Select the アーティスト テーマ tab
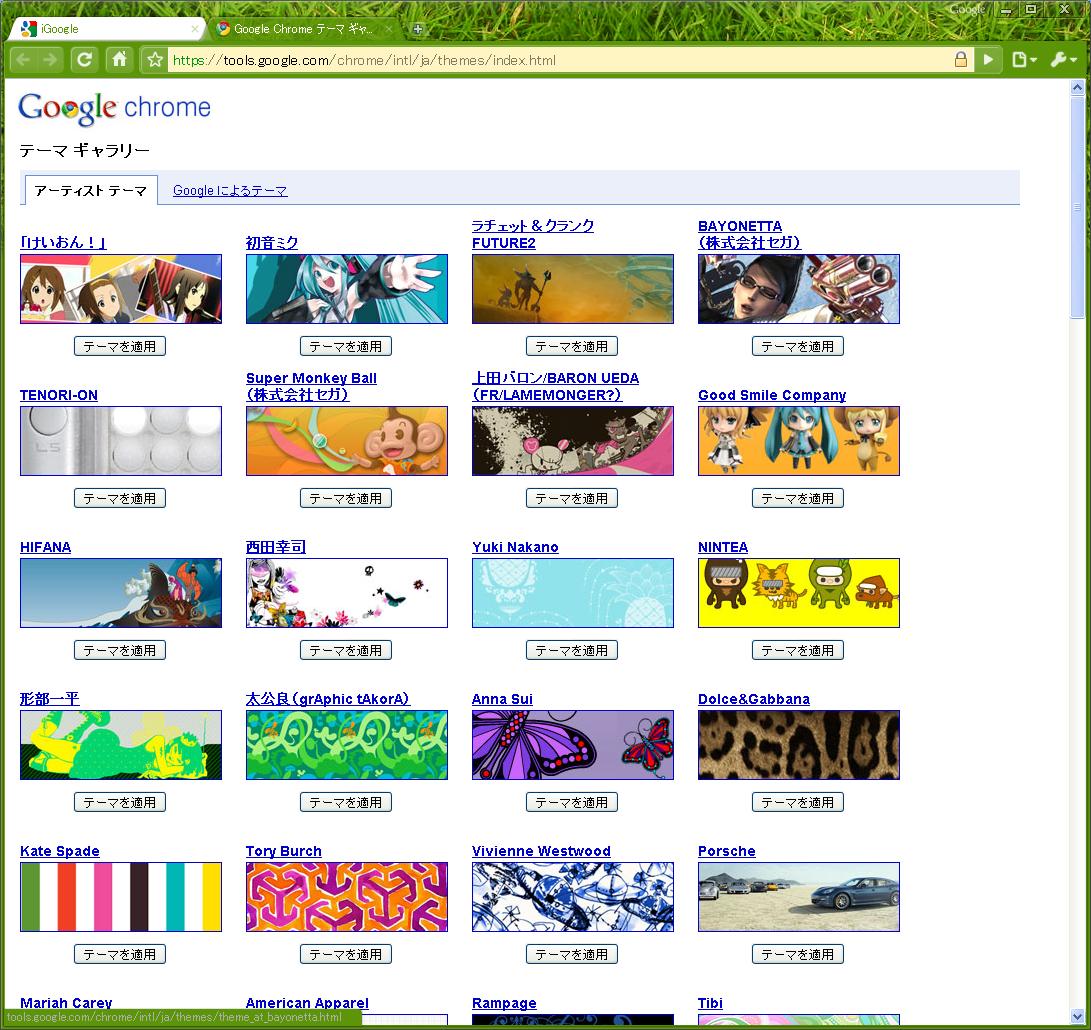Screen dimensions: 1091x1030 (91, 191)
